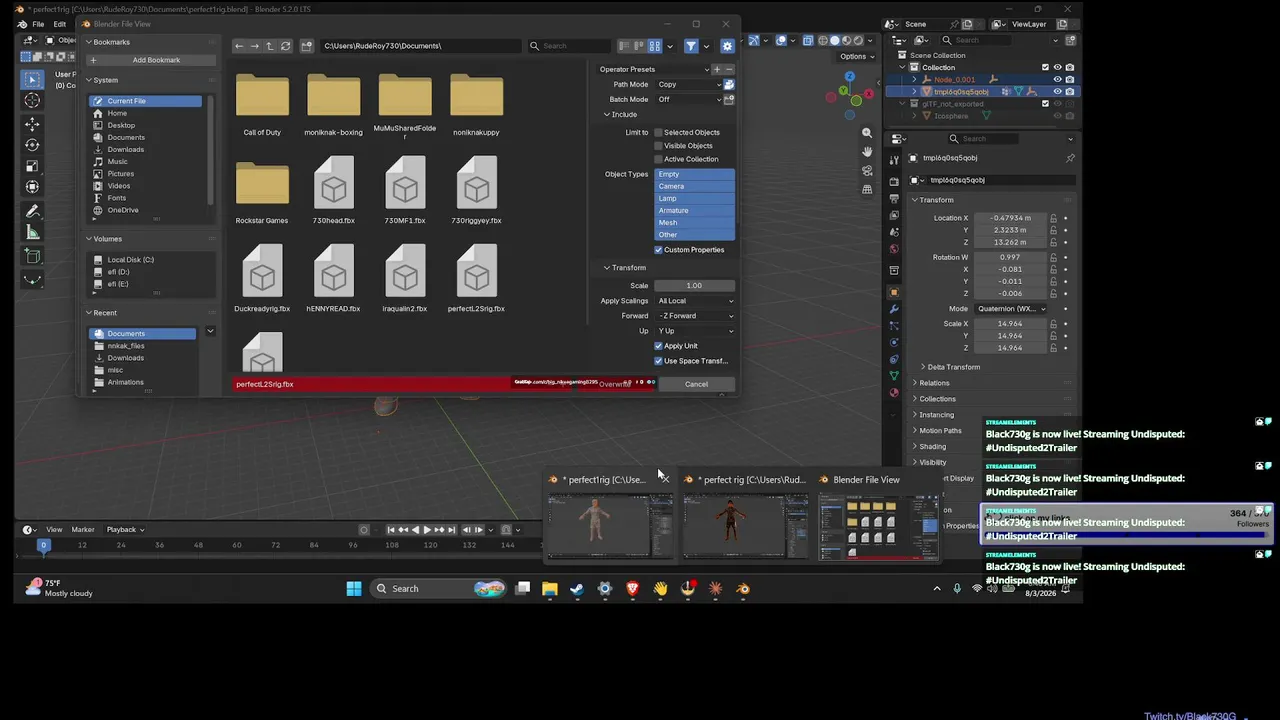This screenshot has width=1280, height=720.
Task: Open Blender from the taskbar
Action: pos(743,589)
